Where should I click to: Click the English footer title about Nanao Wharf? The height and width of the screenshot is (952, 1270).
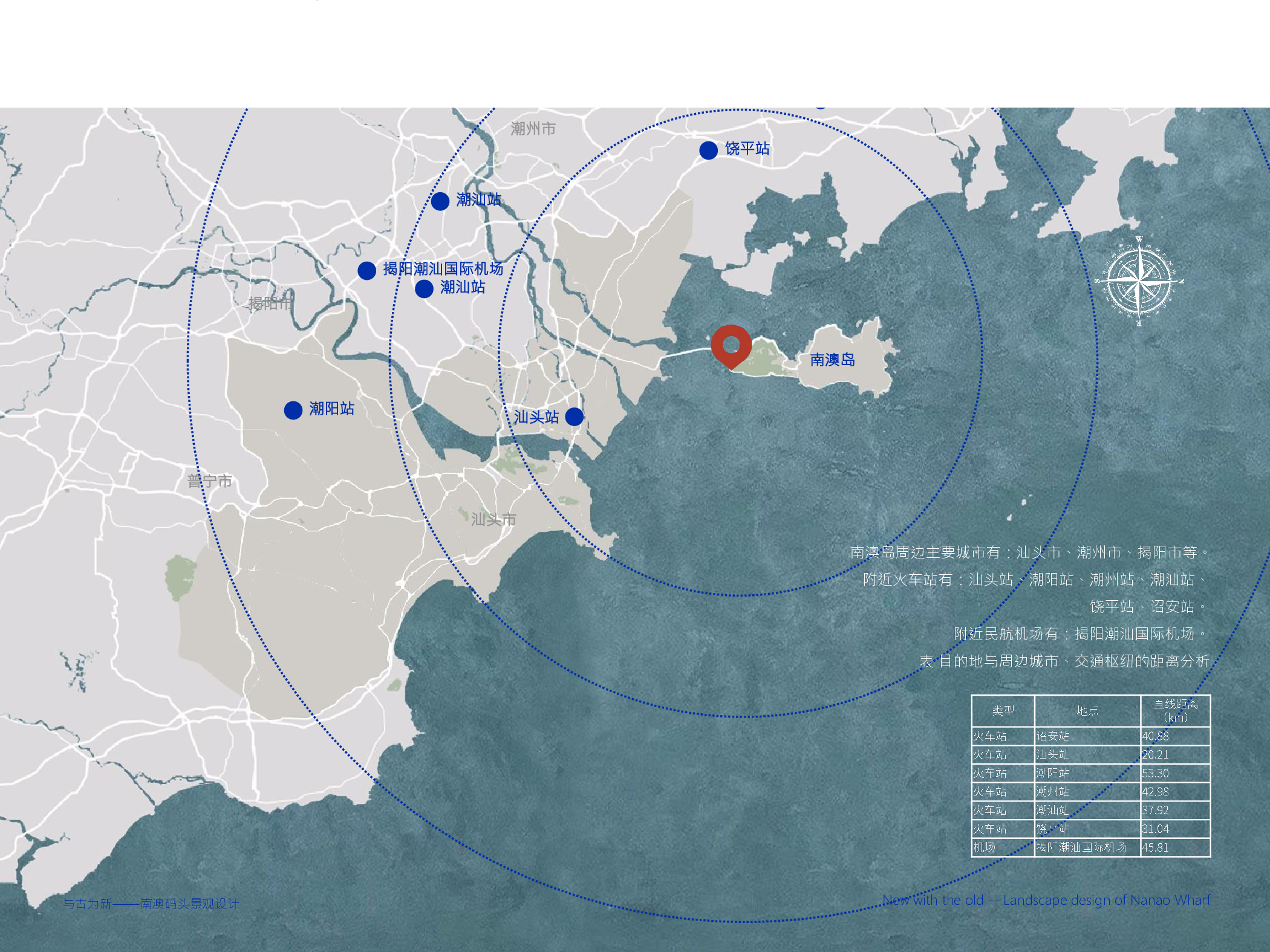tap(1046, 900)
